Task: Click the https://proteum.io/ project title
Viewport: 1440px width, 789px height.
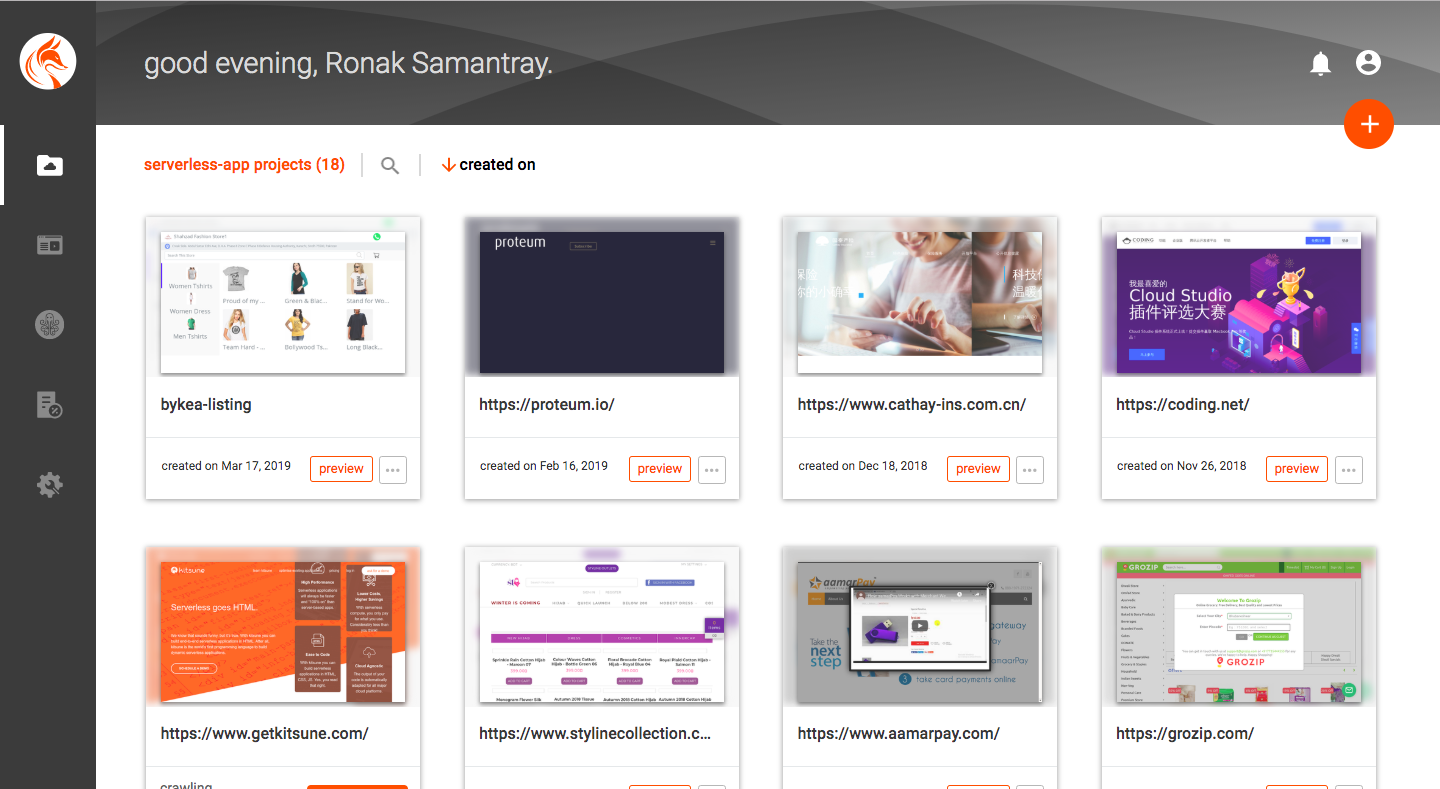Action: (547, 405)
